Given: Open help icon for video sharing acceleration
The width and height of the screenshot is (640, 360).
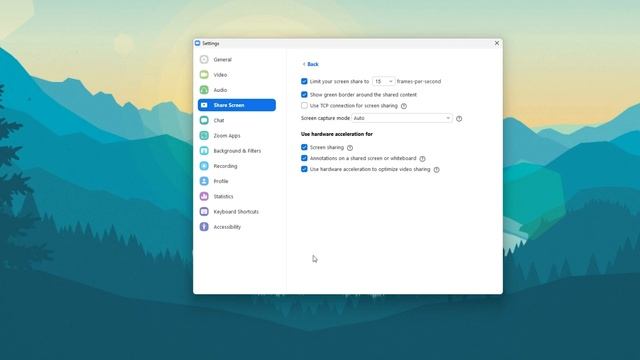Looking at the screenshot, I should (x=436, y=170).
